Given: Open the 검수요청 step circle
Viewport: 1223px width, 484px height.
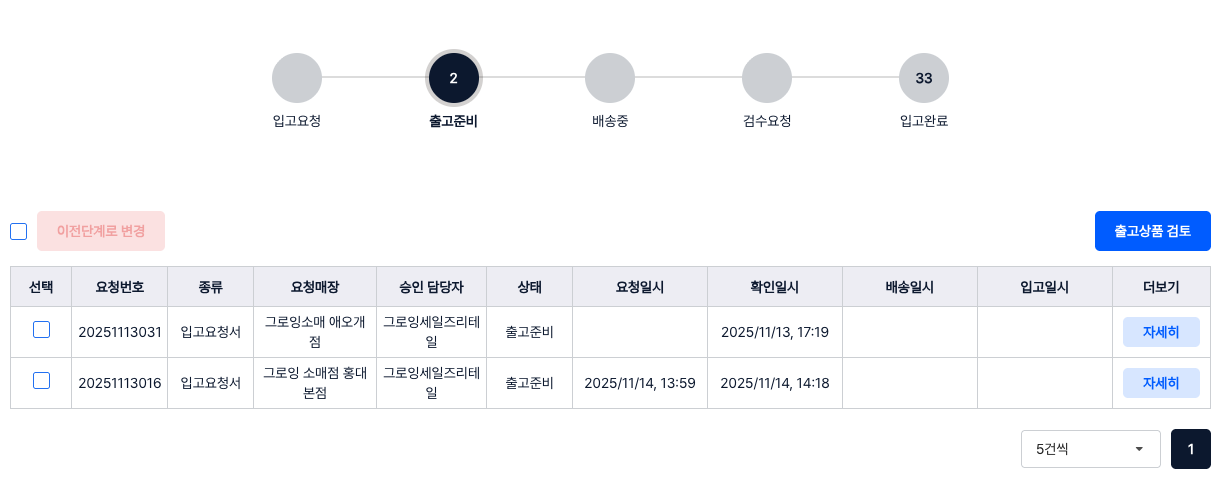Looking at the screenshot, I should pyautogui.click(x=767, y=78).
